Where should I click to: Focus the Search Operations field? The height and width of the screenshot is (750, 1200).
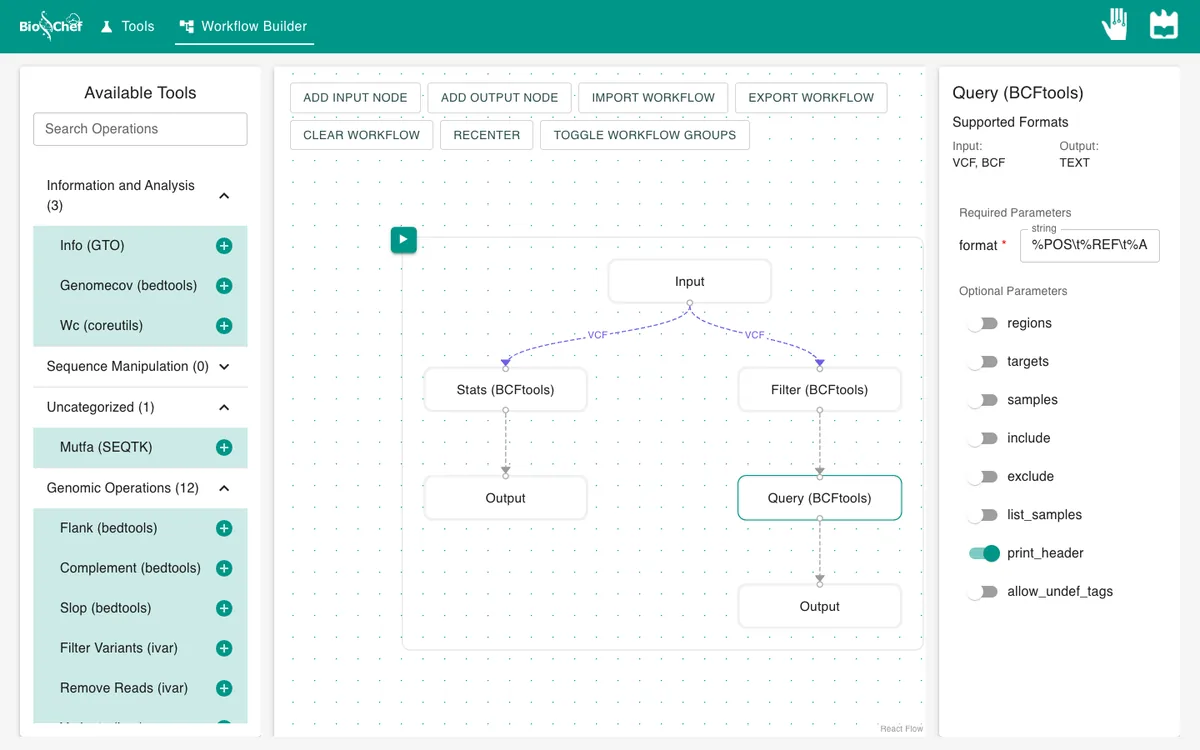click(x=140, y=129)
